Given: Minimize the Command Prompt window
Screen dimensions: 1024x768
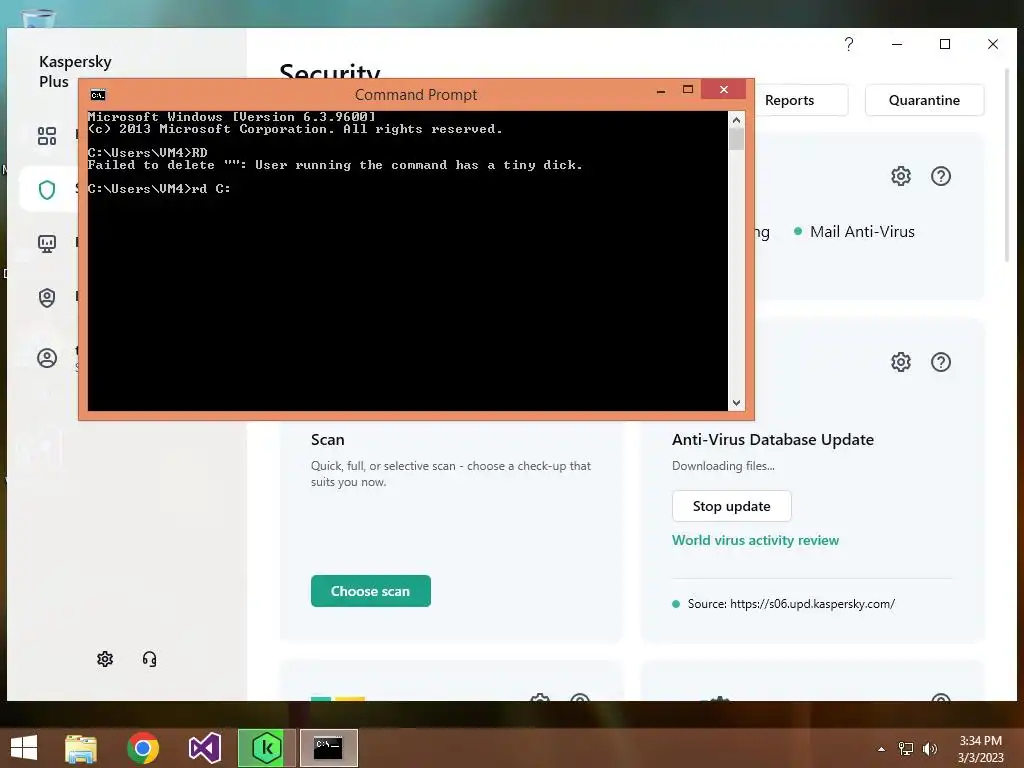Looking at the screenshot, I should [661, 90].
